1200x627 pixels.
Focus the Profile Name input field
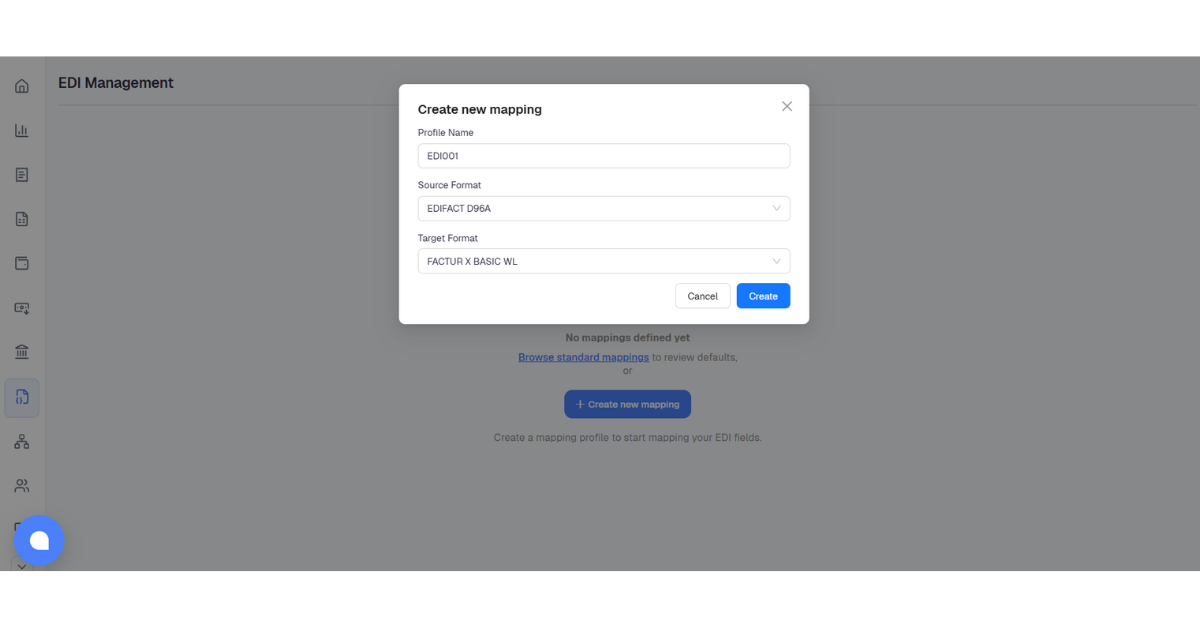(x=604, y=156)
